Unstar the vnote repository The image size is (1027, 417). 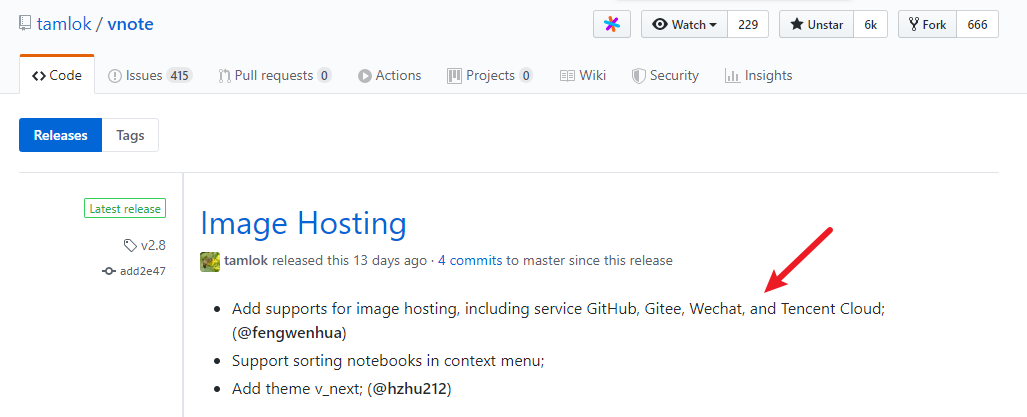816,25
